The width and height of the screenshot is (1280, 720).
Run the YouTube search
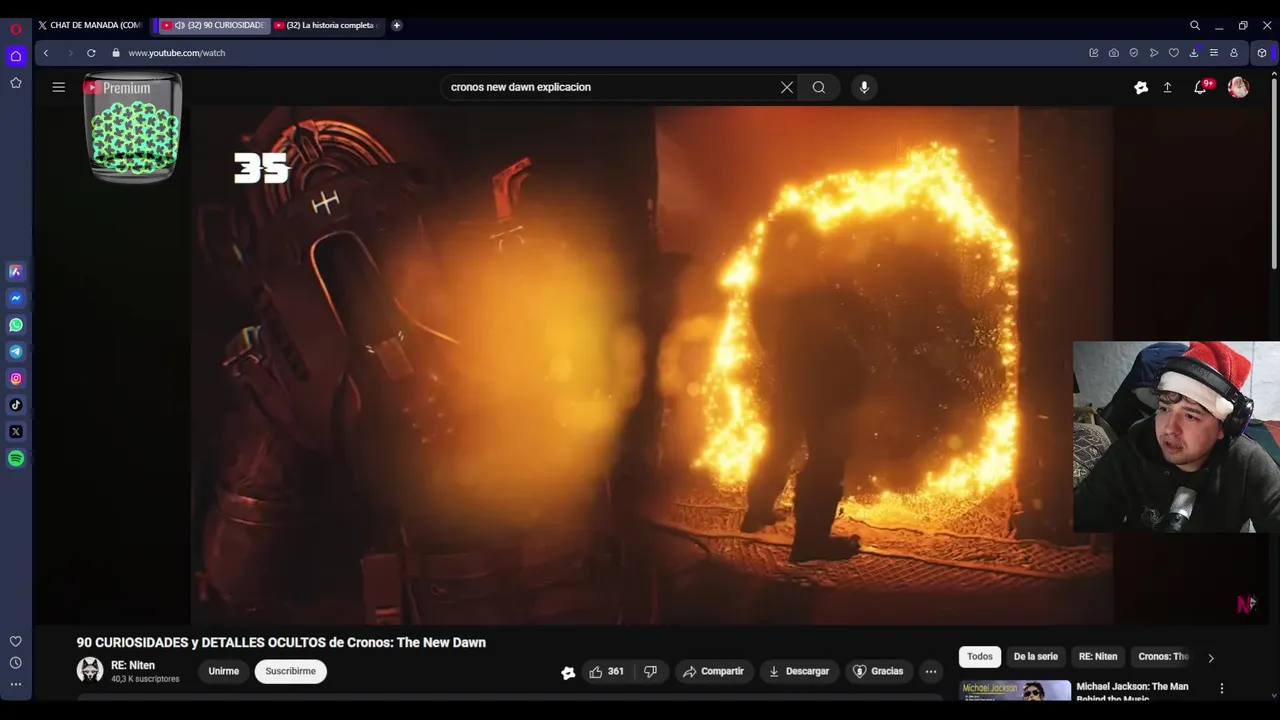[819, 87]
